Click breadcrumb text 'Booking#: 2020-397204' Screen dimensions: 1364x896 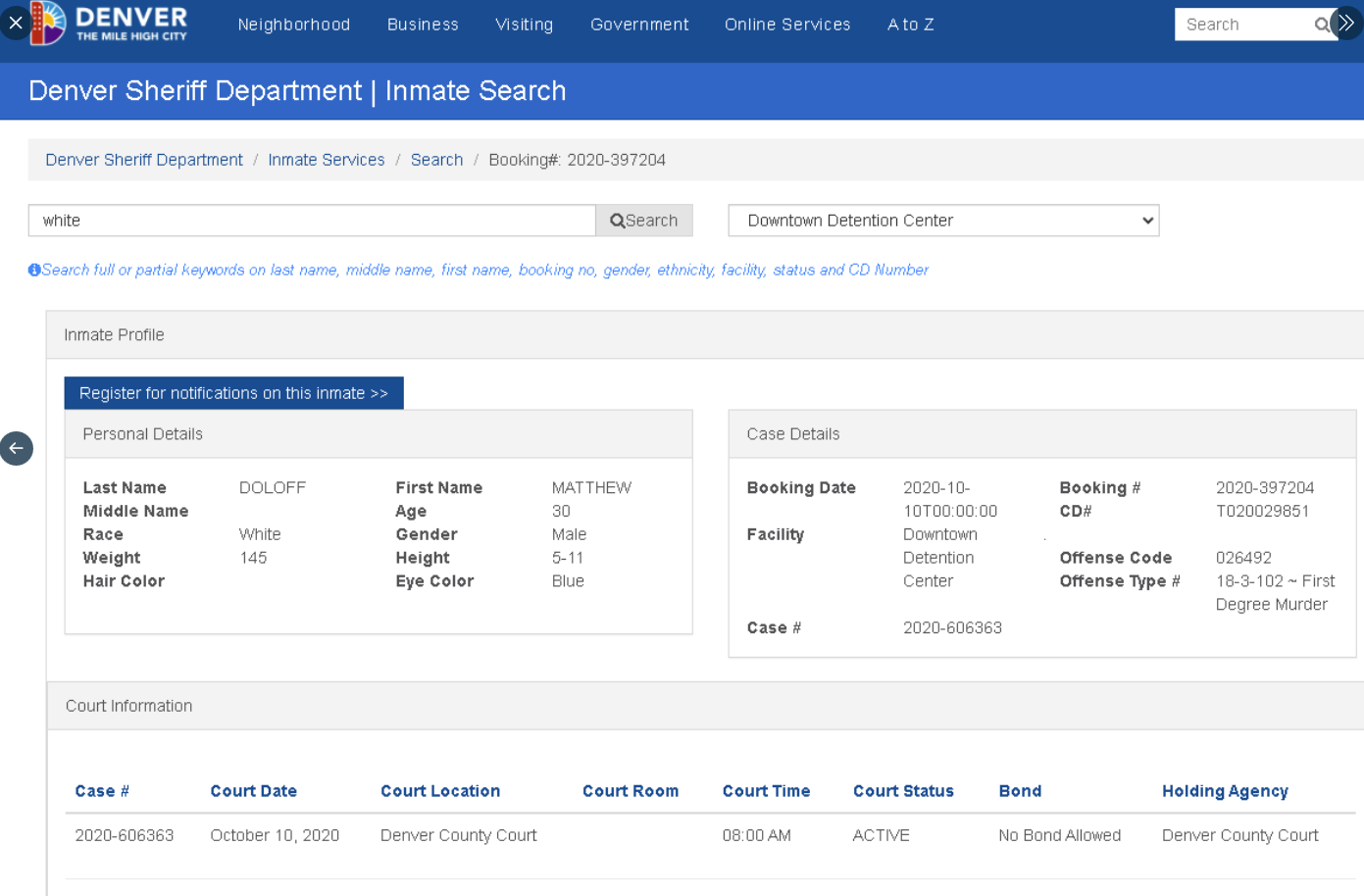577,160
